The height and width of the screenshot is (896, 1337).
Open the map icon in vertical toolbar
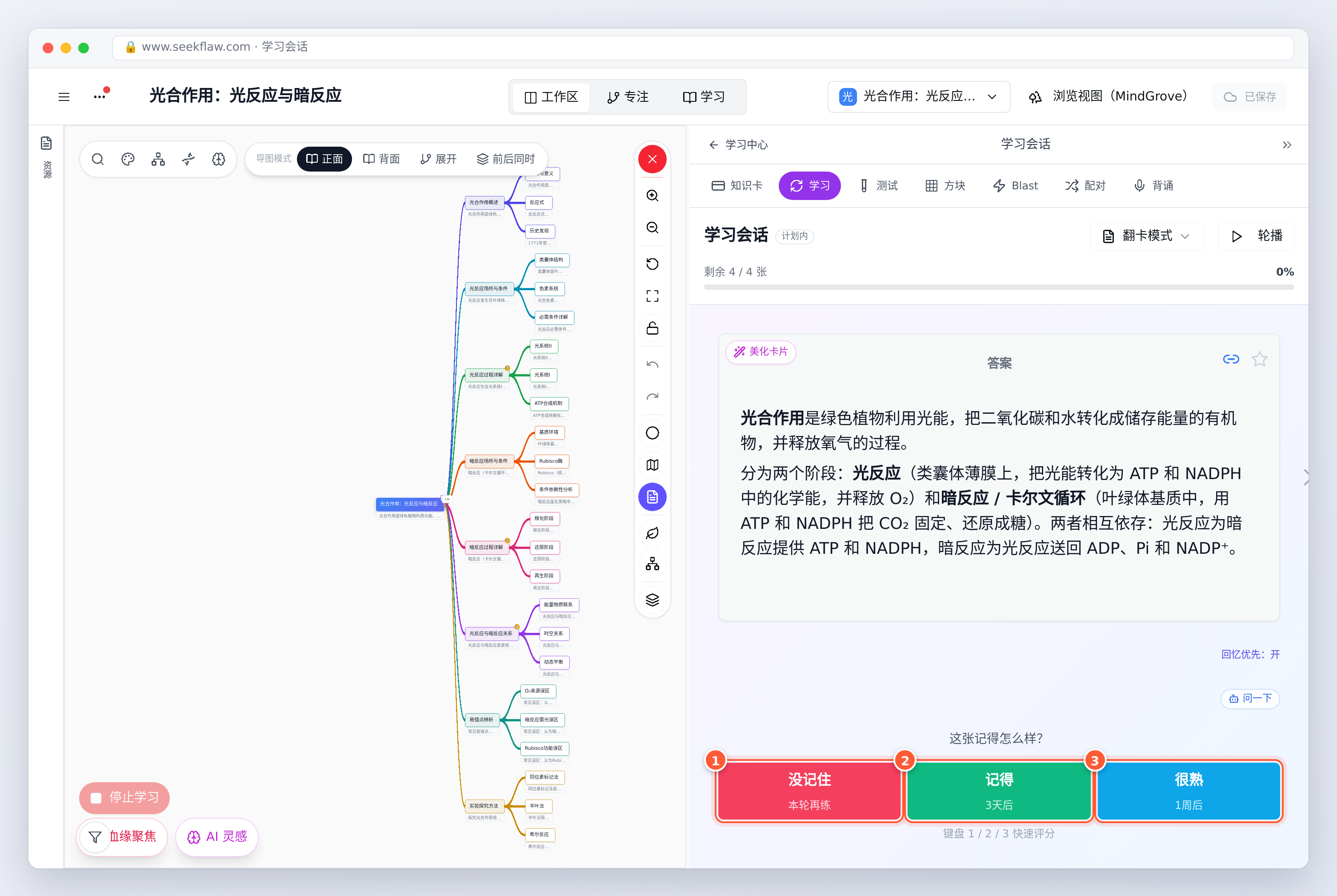(x=652, y=465)
